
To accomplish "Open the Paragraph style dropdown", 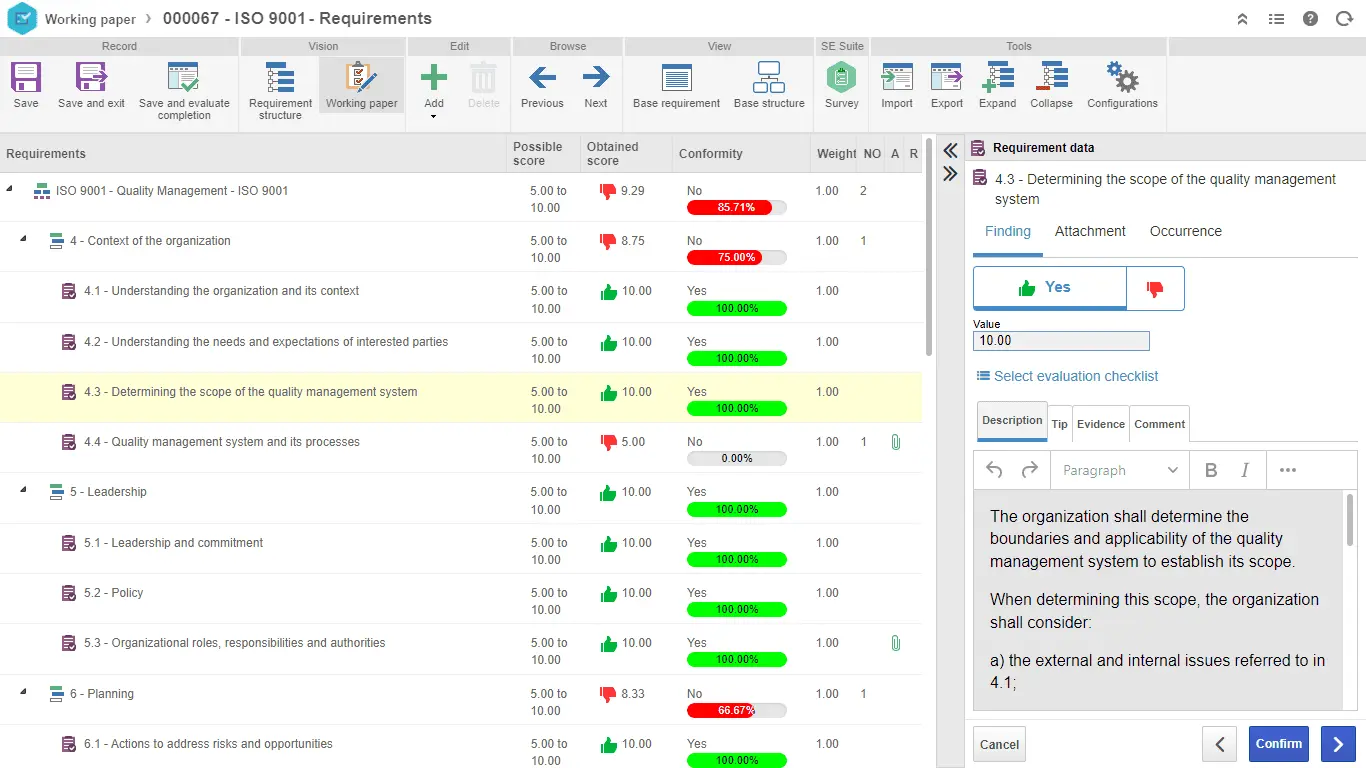I will point(1119,470).
